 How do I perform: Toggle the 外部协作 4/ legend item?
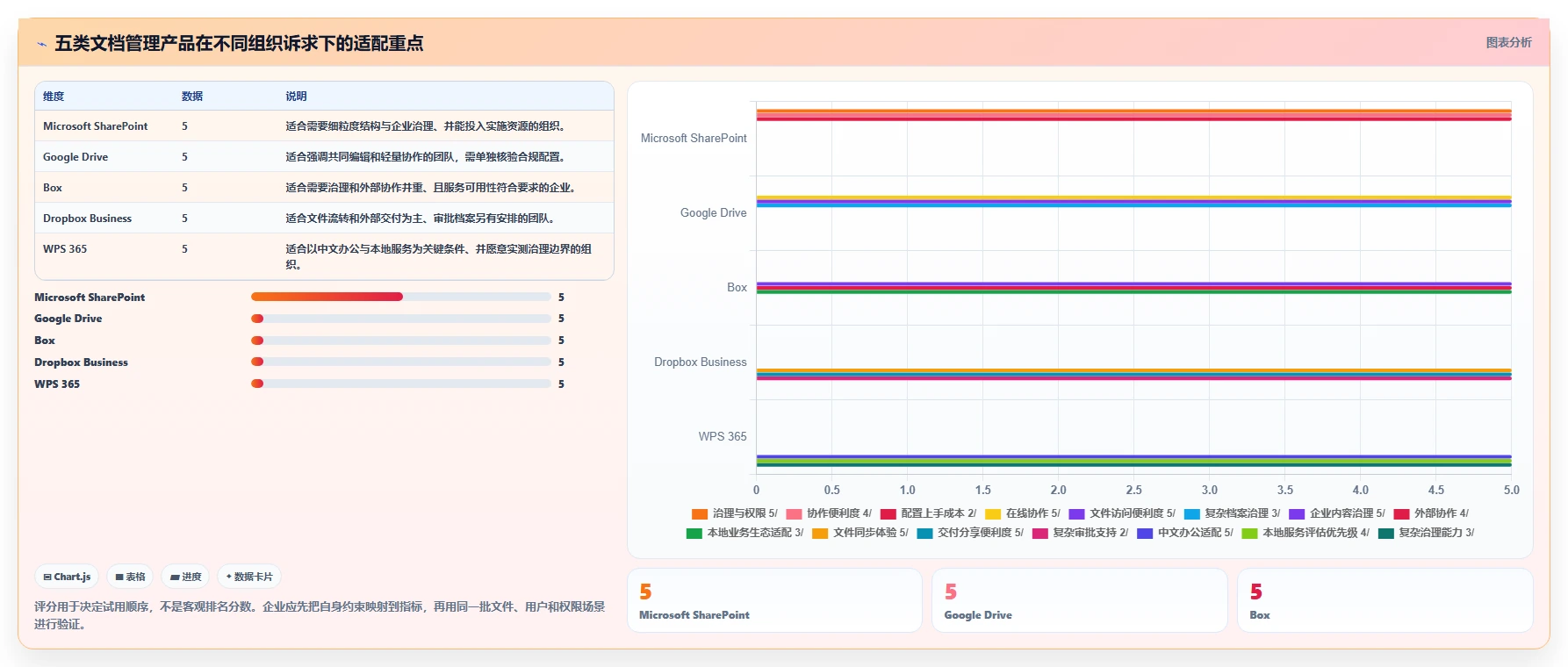(1431, 513)
